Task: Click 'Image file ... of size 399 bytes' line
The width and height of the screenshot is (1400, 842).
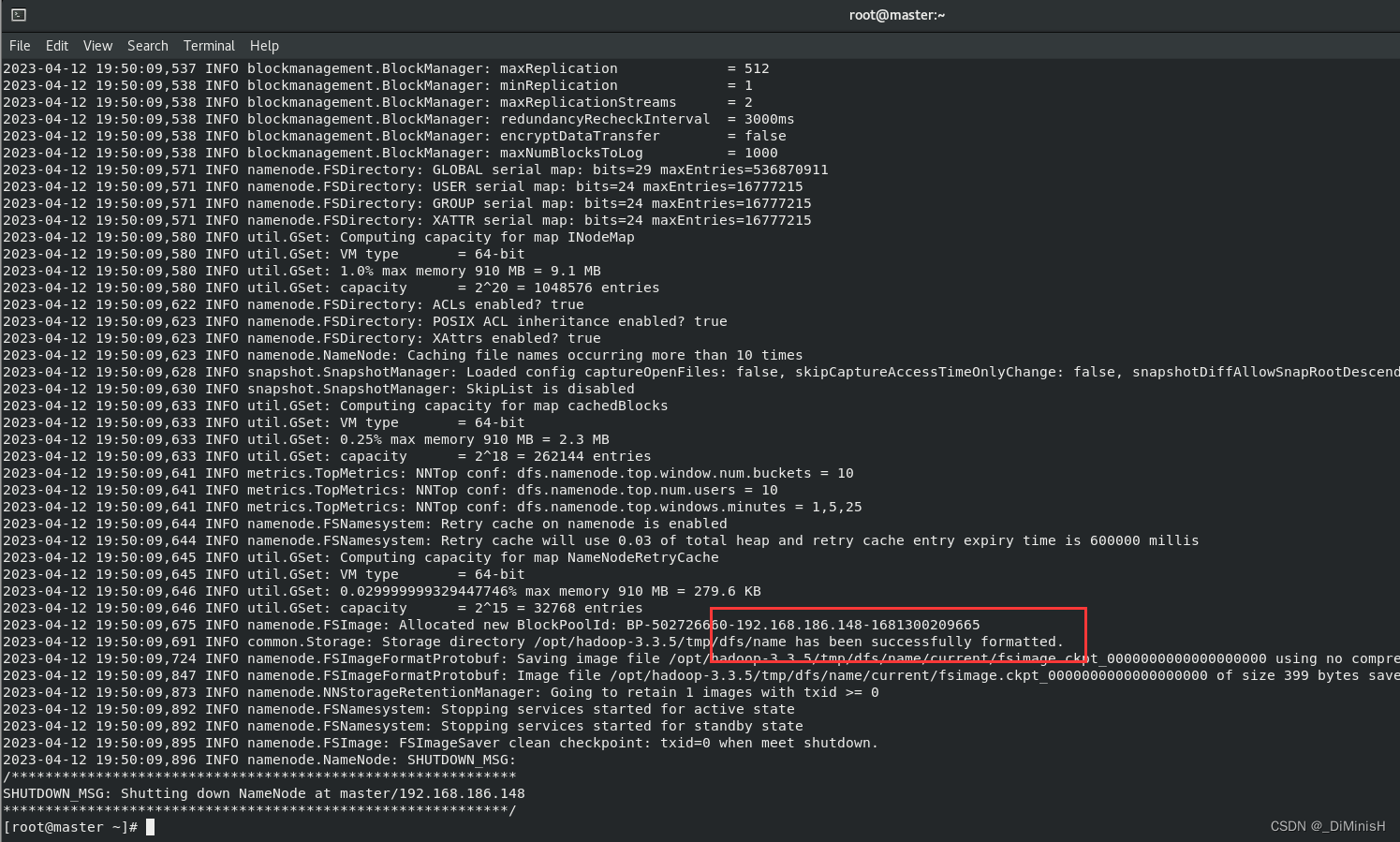Action: [701, 675]
